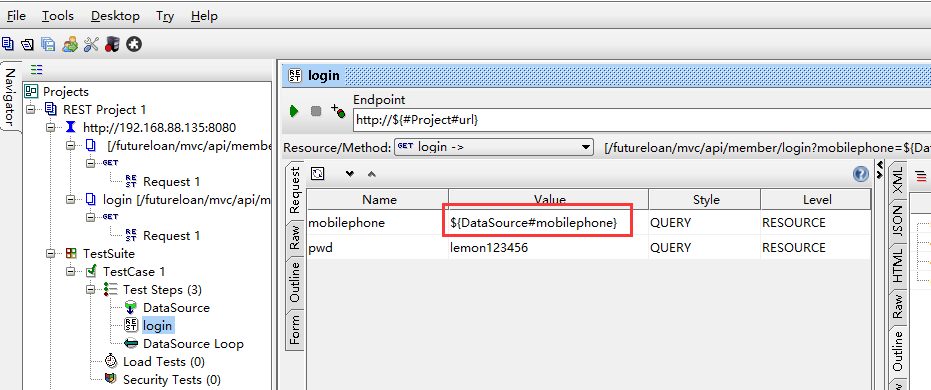Click the Import project toolbar icon
The width and height of the screenshot is (931, 390).
(x=27, y=44)
